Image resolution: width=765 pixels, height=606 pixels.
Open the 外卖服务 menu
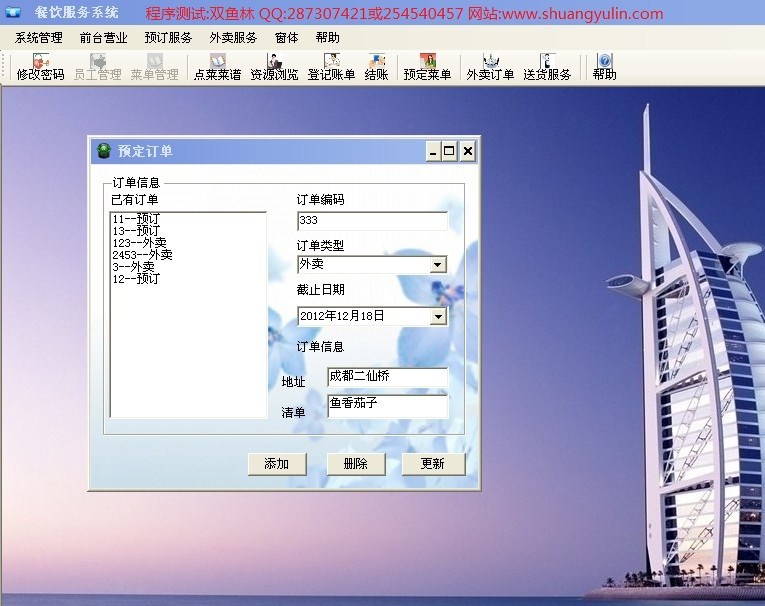click(x=233, y=38)
